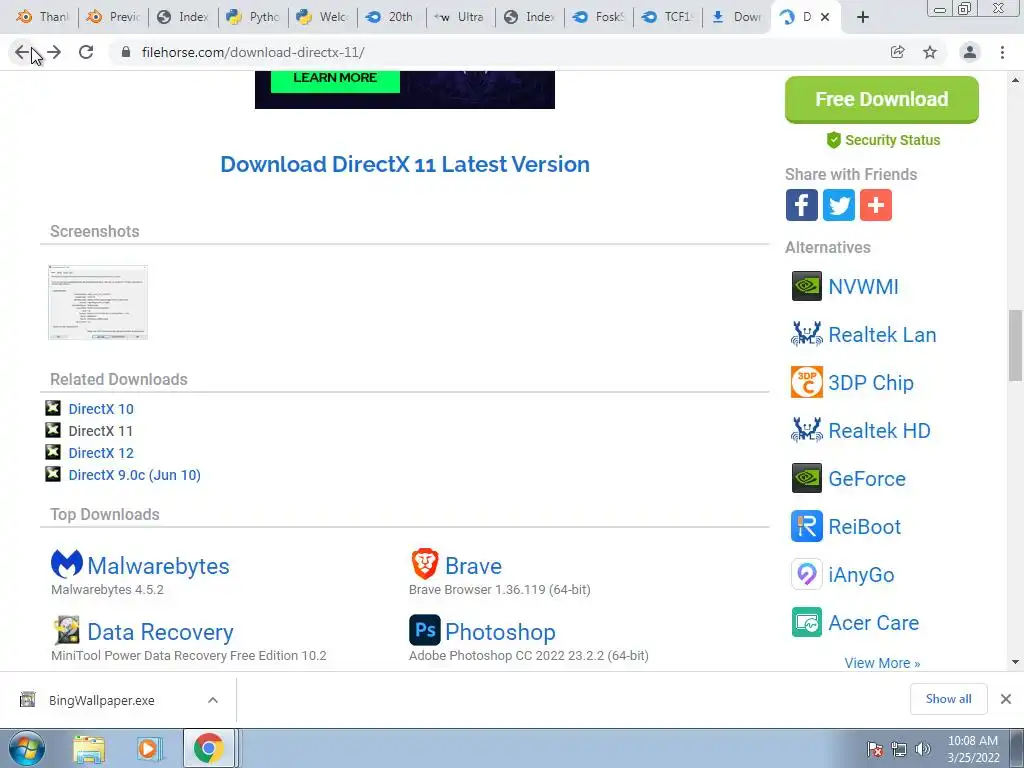Click the Photoshop Ps icon
1024x768 pixels.
424,630
